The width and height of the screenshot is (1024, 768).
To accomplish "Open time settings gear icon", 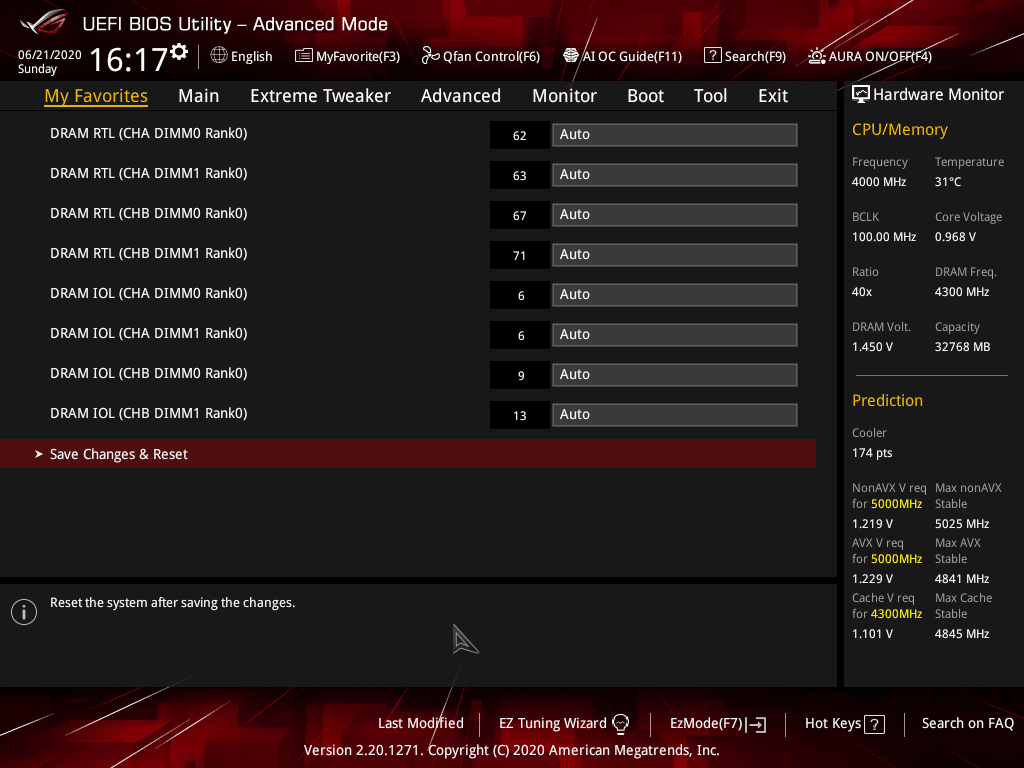I will pyautogui.click(x=180, y=52).
